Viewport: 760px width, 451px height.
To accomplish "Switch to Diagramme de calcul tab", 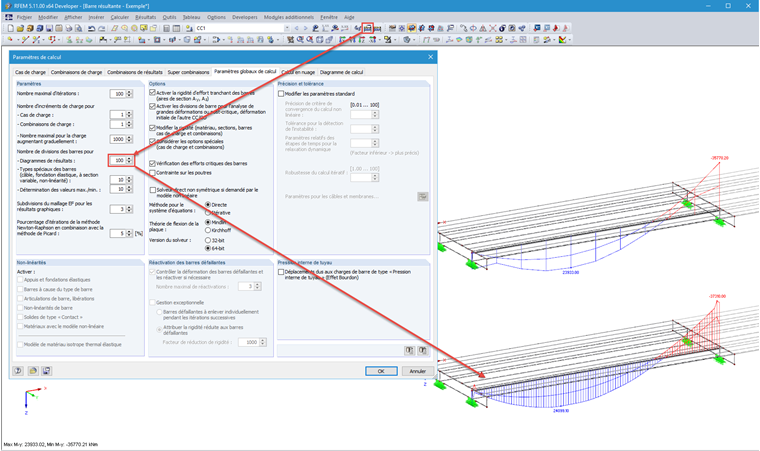I will [341, 72].
